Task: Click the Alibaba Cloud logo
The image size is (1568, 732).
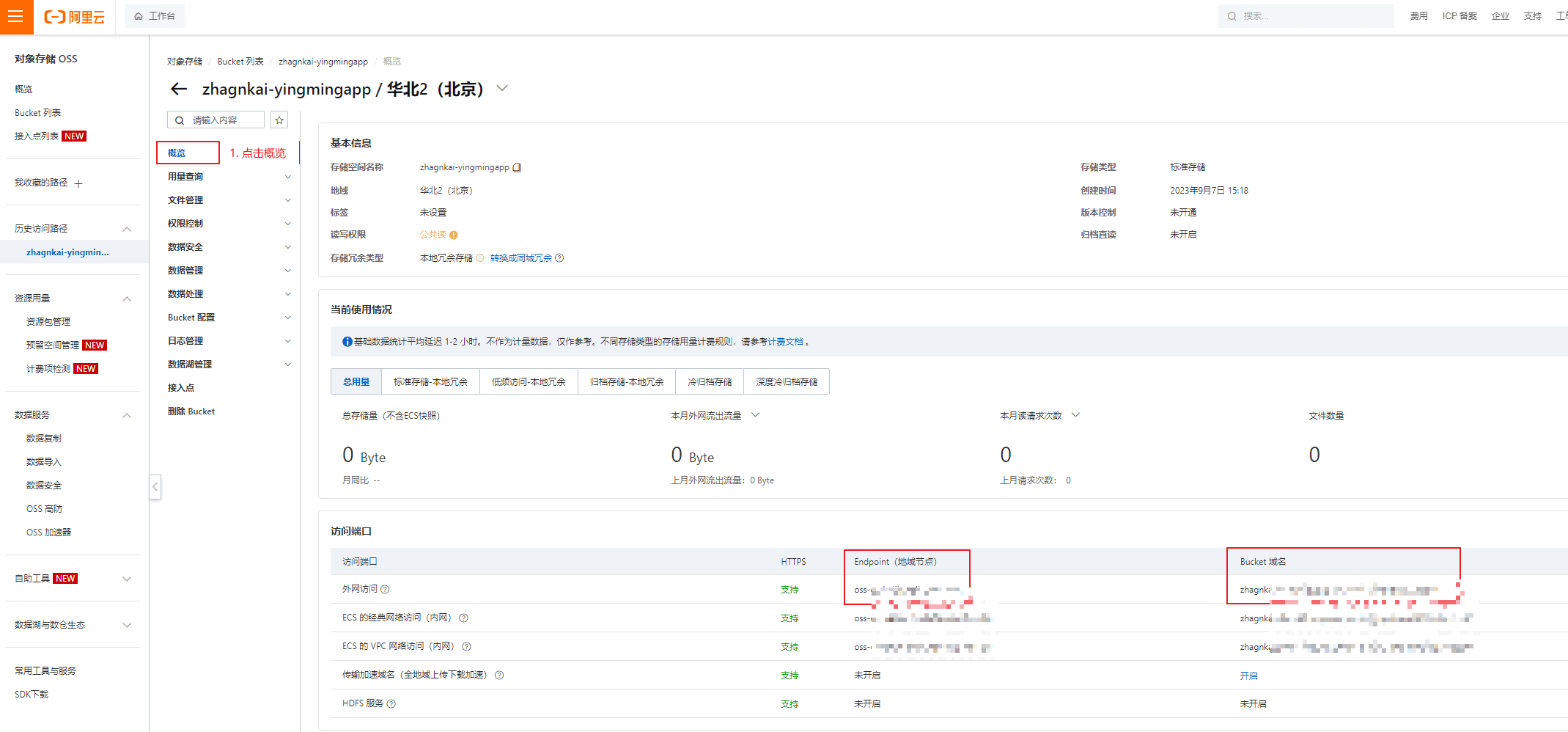Action: click(75, 16)
